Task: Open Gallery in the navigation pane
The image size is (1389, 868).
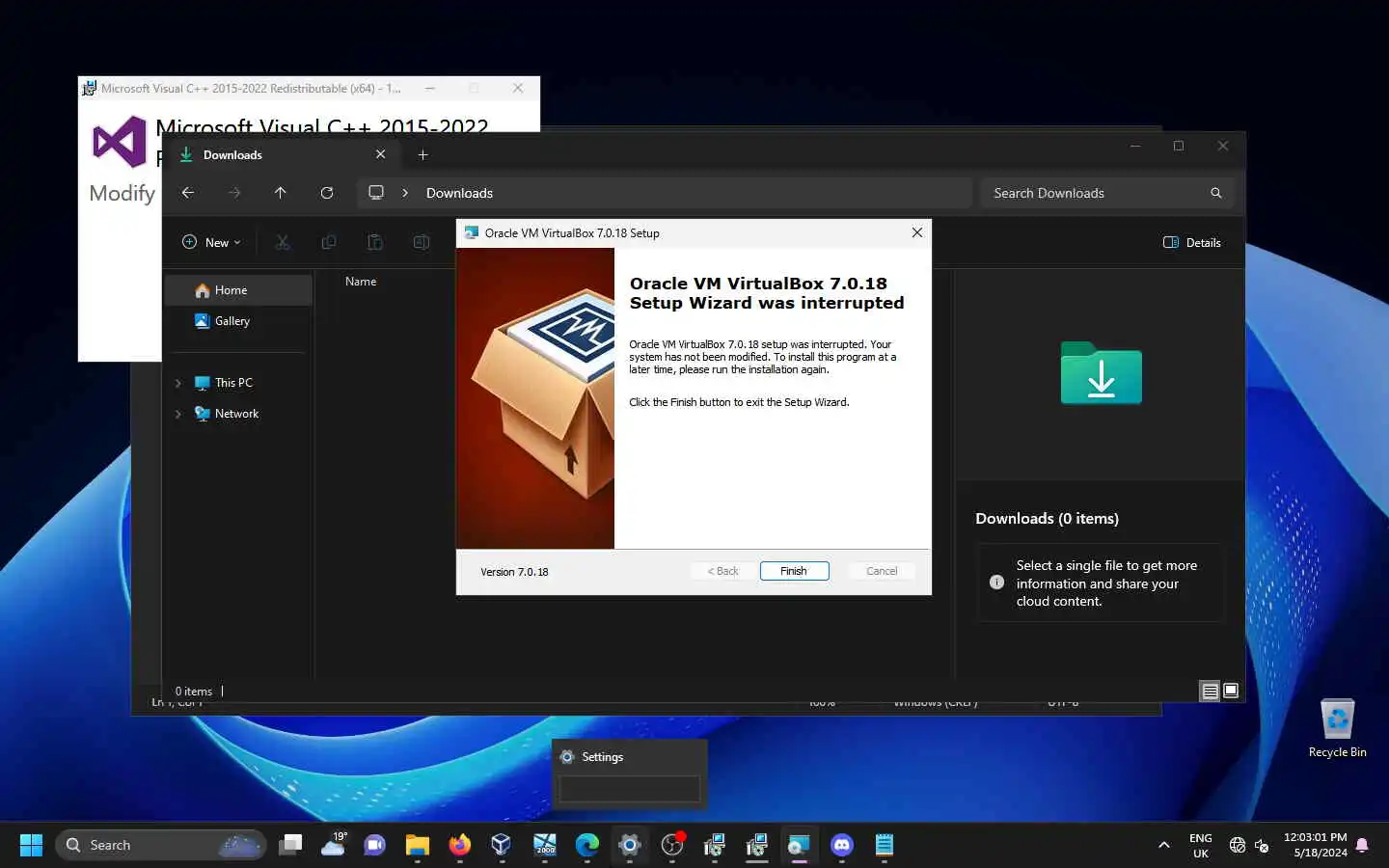Action: pyautogui.click(x=238, y=321)
